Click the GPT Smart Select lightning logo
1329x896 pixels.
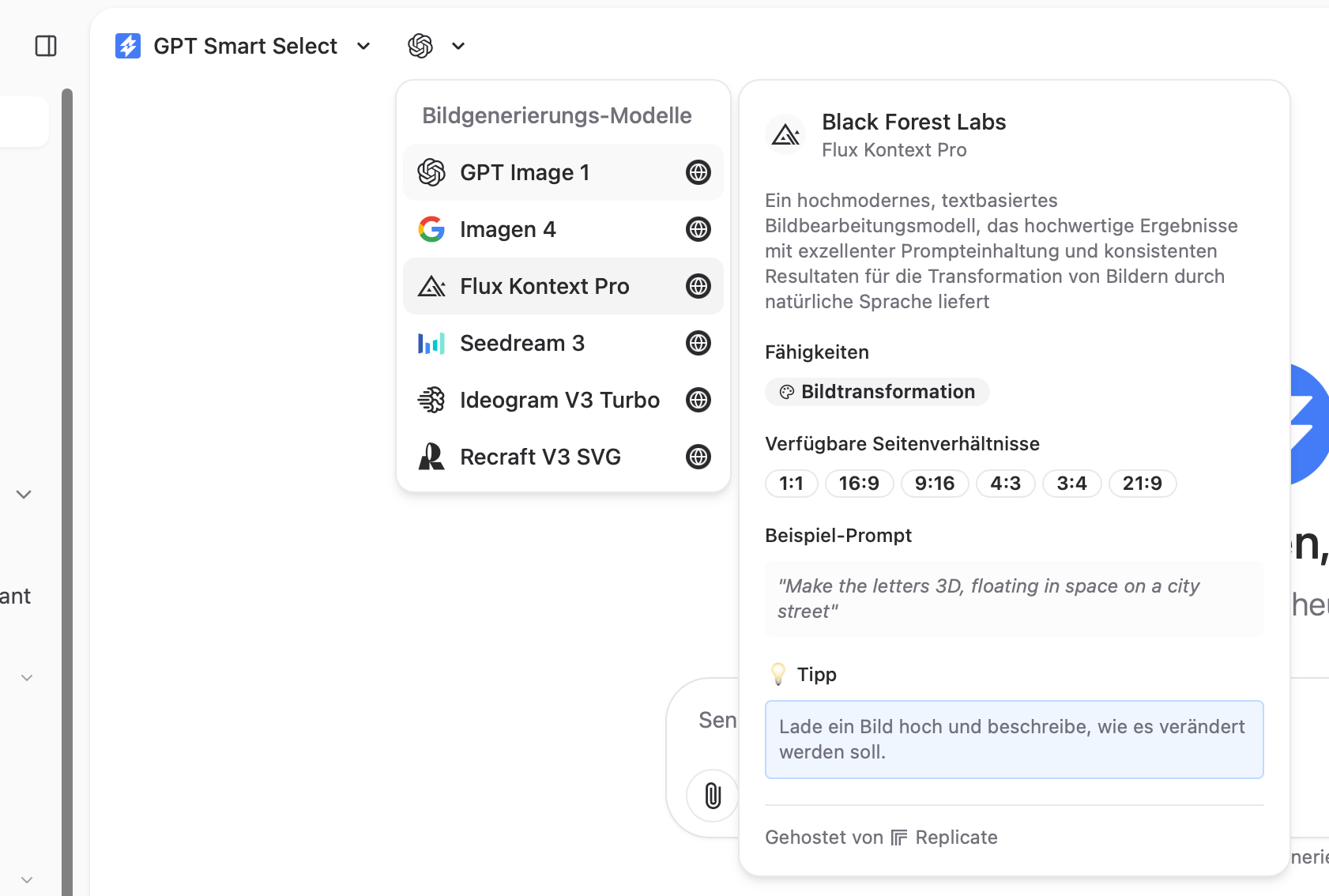point(128,46)
